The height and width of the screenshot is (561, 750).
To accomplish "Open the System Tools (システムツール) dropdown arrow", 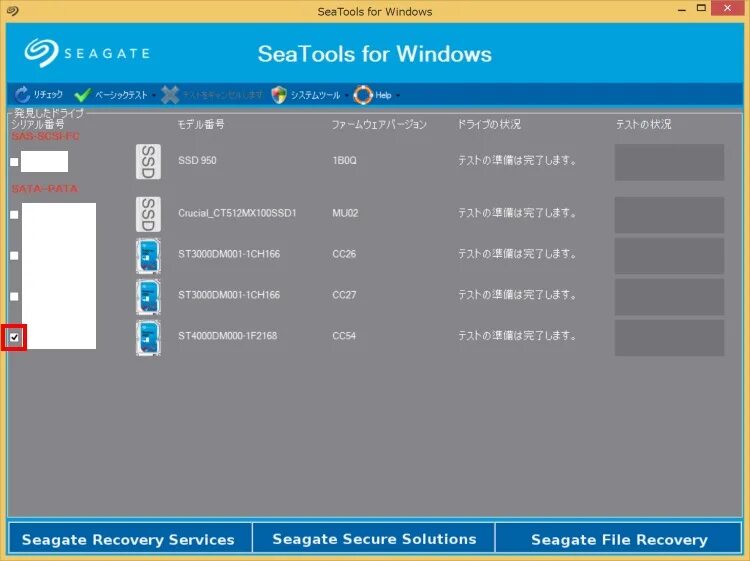I will click(346, 96).
